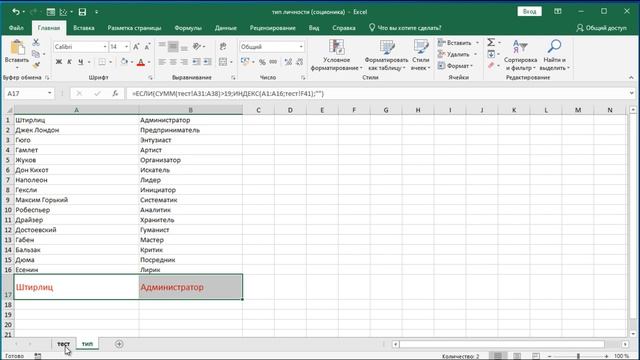Viewport: 640px width, 360px height.
Task: Open Сортировка и фильтр menu
Action: pos(520,55)
